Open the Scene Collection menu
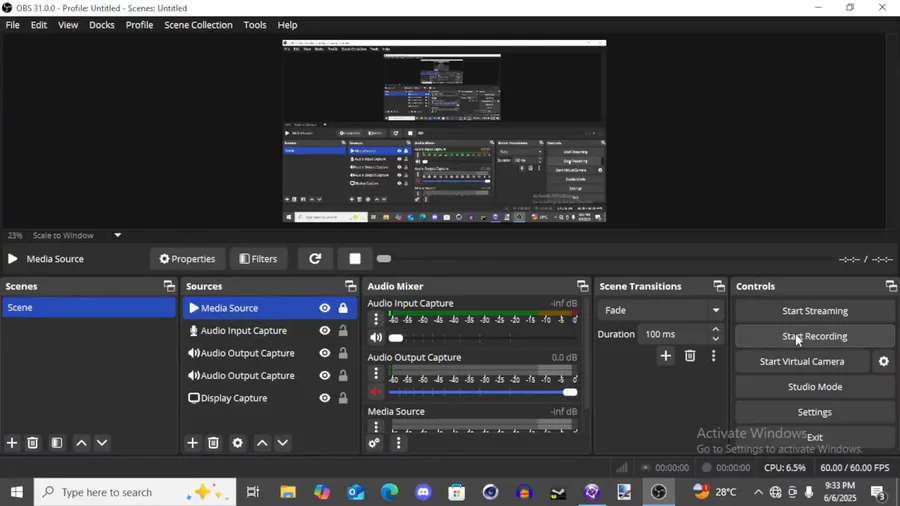Image resolution: width=900 pixels, height=506 pixels. coord(199,25)
